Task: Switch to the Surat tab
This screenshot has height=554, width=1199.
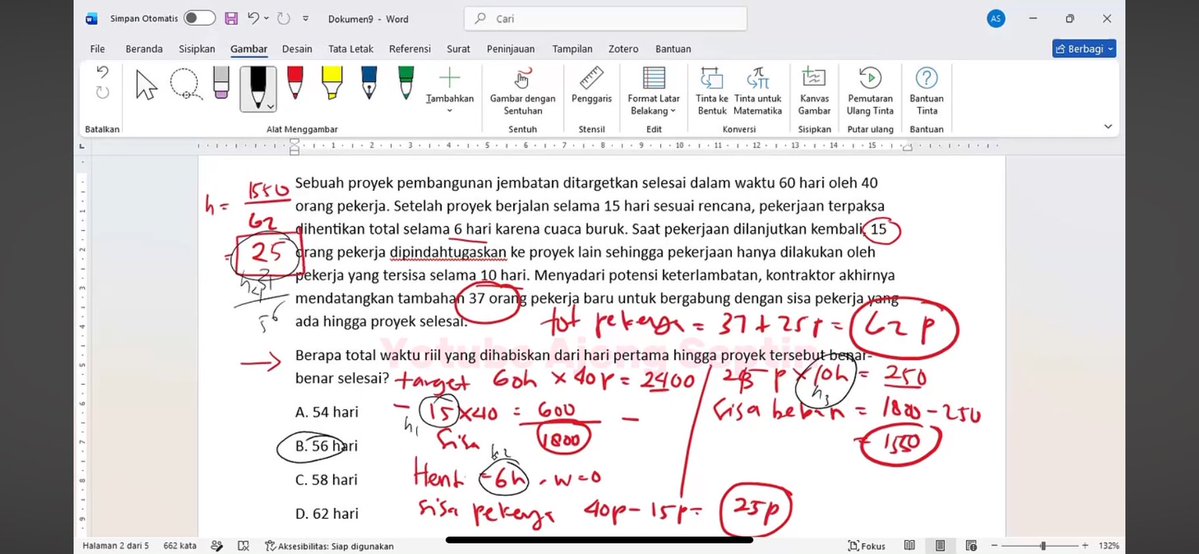Action: tap(459, 49)
